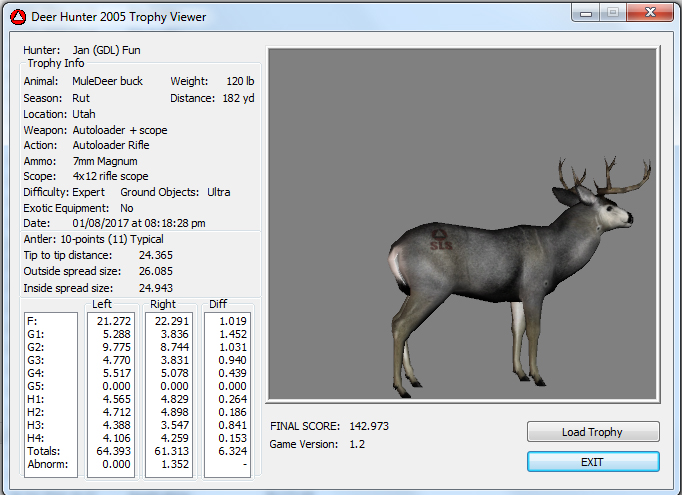
Task: Click the Trophy Info group heading
Action: tap(55, 63)
